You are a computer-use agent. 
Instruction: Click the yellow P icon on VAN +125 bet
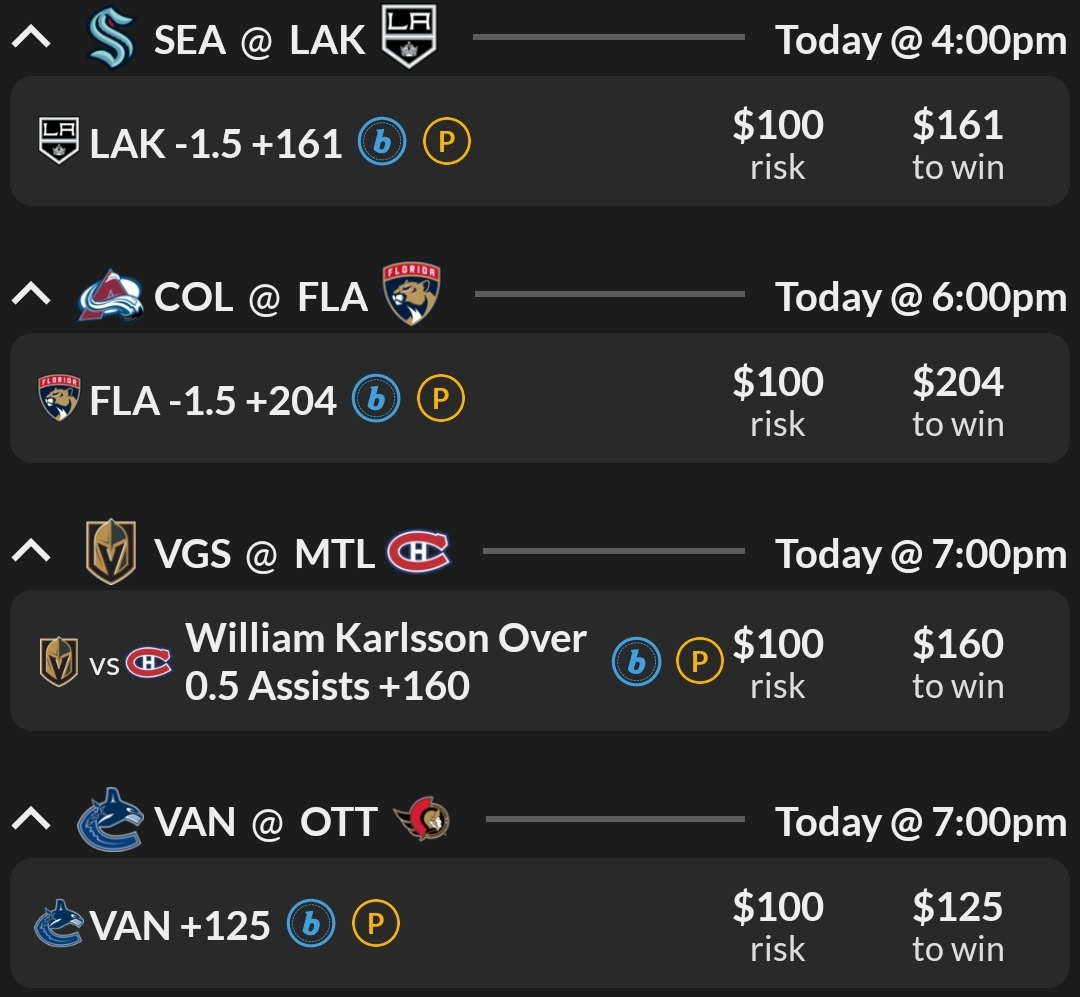tap(375, 925)
